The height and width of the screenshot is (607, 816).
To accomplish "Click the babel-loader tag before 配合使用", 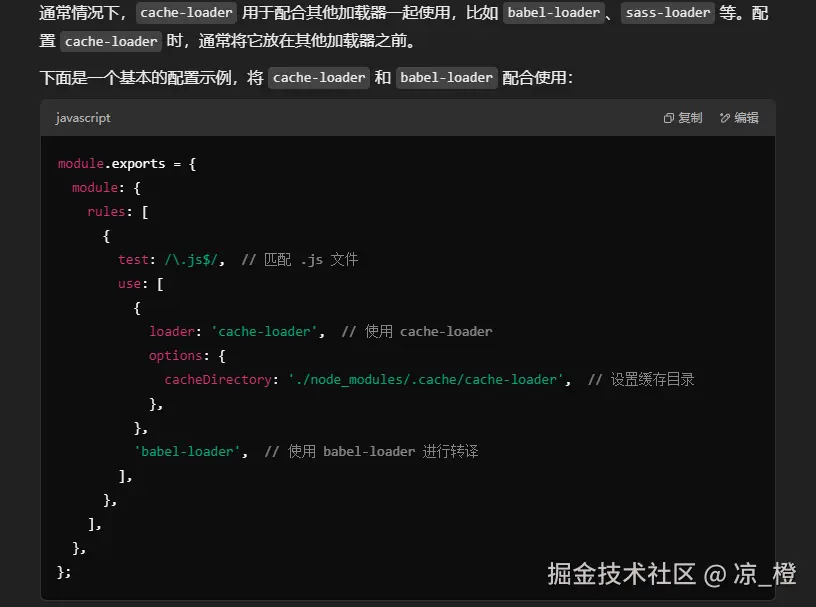I will coord(447,78).
